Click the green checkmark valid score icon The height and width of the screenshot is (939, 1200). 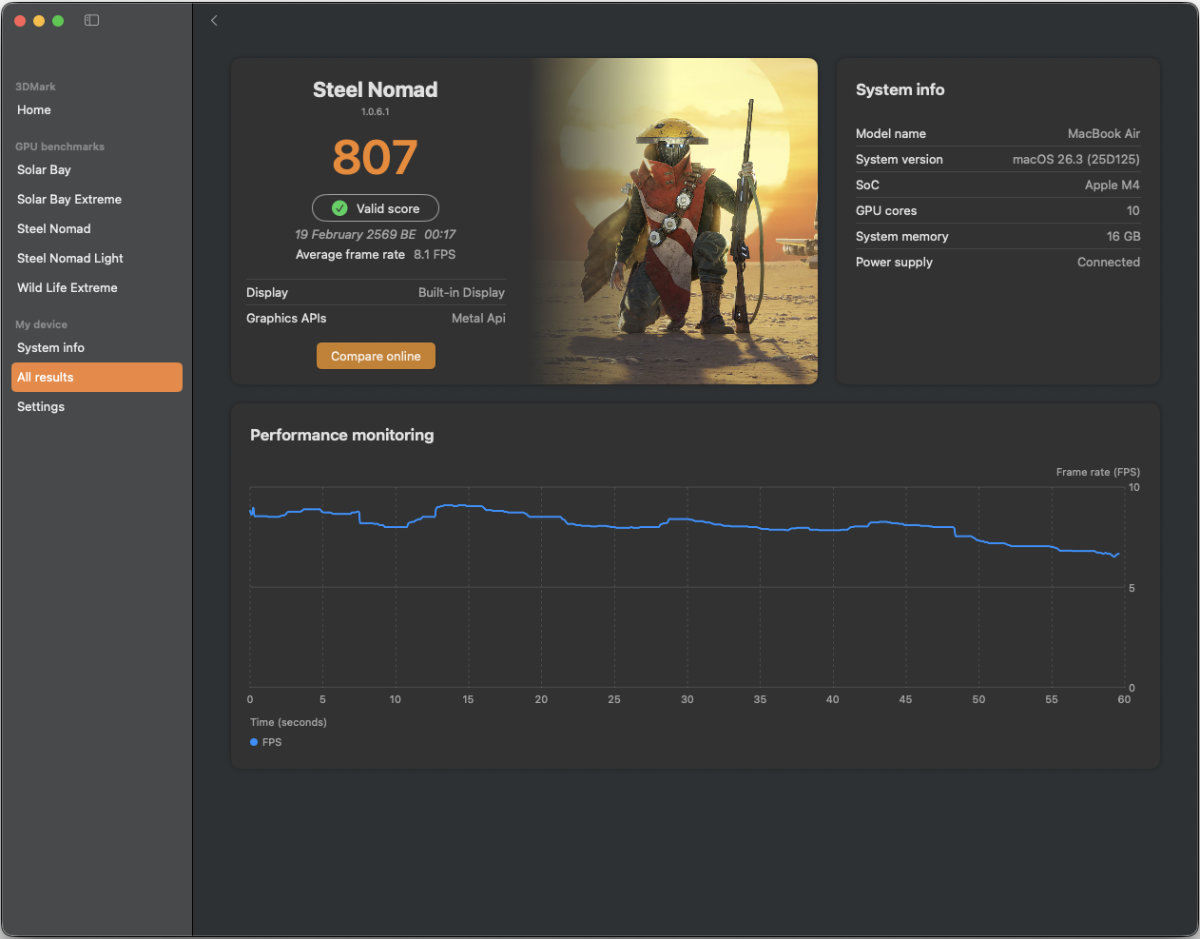point(339,208)
